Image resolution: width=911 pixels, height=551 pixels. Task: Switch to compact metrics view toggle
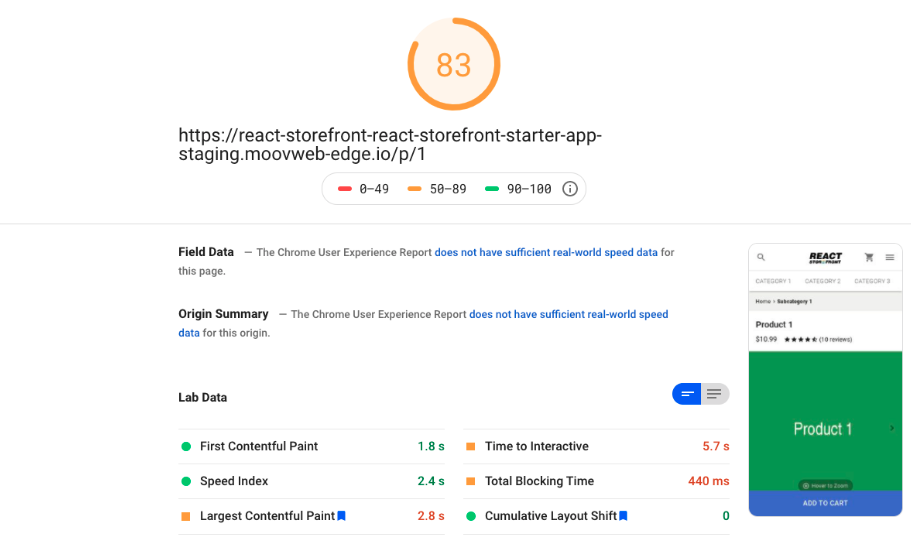click(687, 394)
